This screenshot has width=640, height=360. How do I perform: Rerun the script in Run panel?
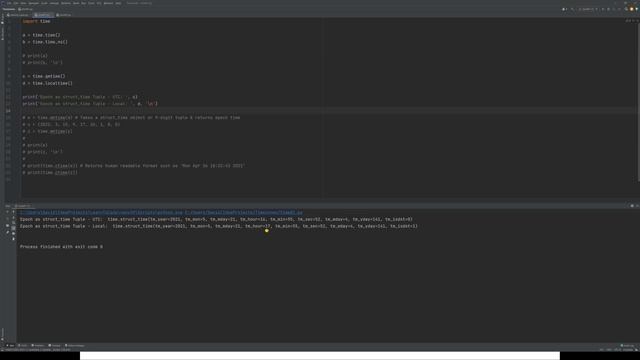[x=7, y=212]
